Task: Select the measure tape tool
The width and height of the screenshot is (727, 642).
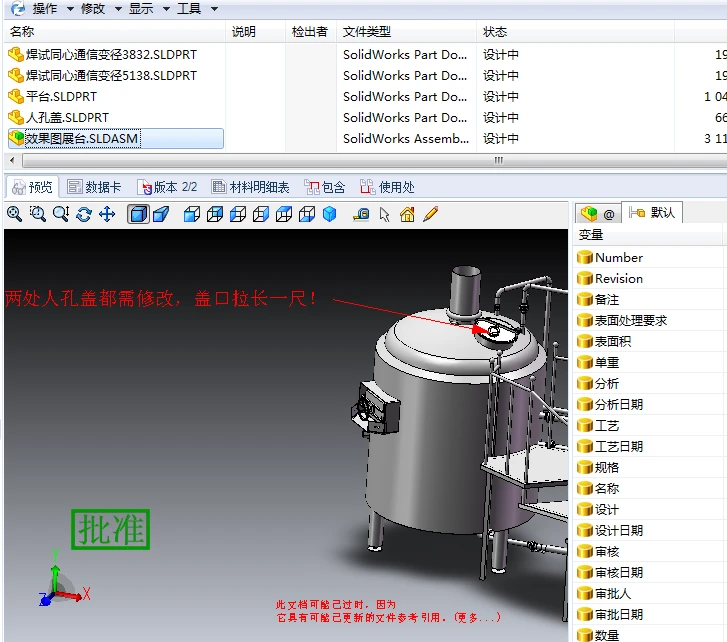Action: click(x=361, y=214)
